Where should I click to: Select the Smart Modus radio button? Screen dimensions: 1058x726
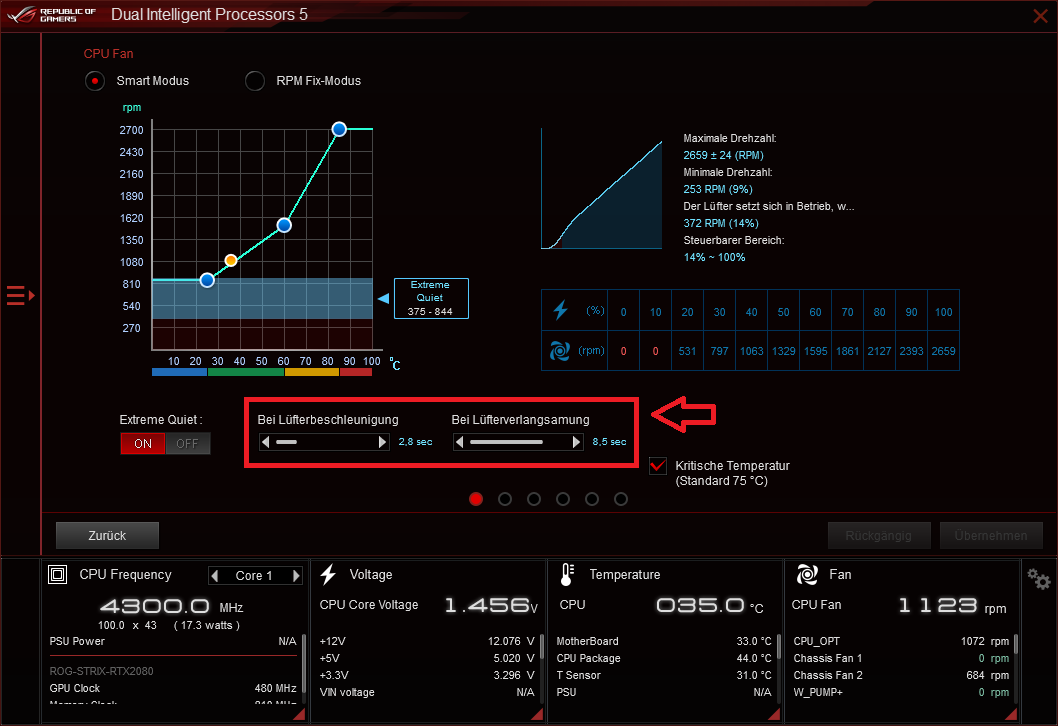click(x=95, y=81)
